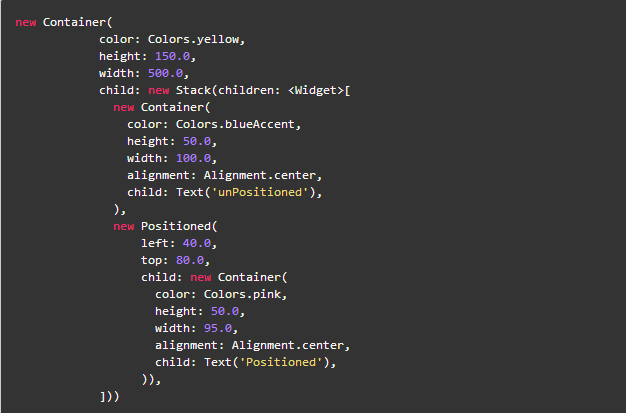
Task: Click the 'Colors.yellow' value
Action: click(x=194, y=40)
